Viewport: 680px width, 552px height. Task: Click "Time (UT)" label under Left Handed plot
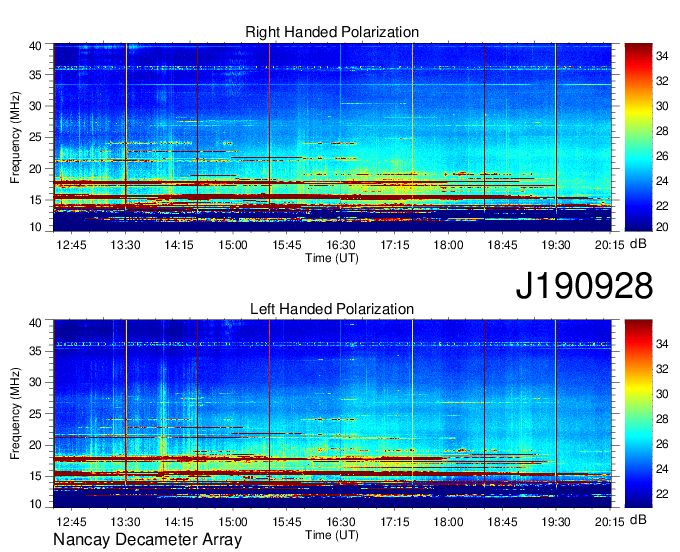(x=332, y=535)
